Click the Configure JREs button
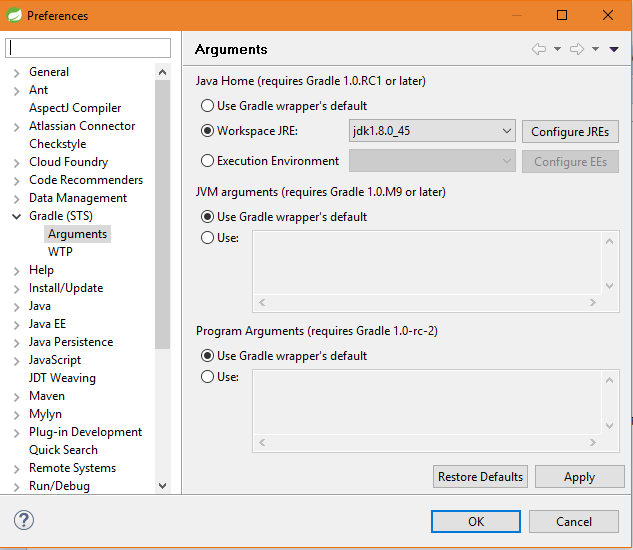This screenshot has width=633, height=550. pyautogui.click(x=570, y=132)
